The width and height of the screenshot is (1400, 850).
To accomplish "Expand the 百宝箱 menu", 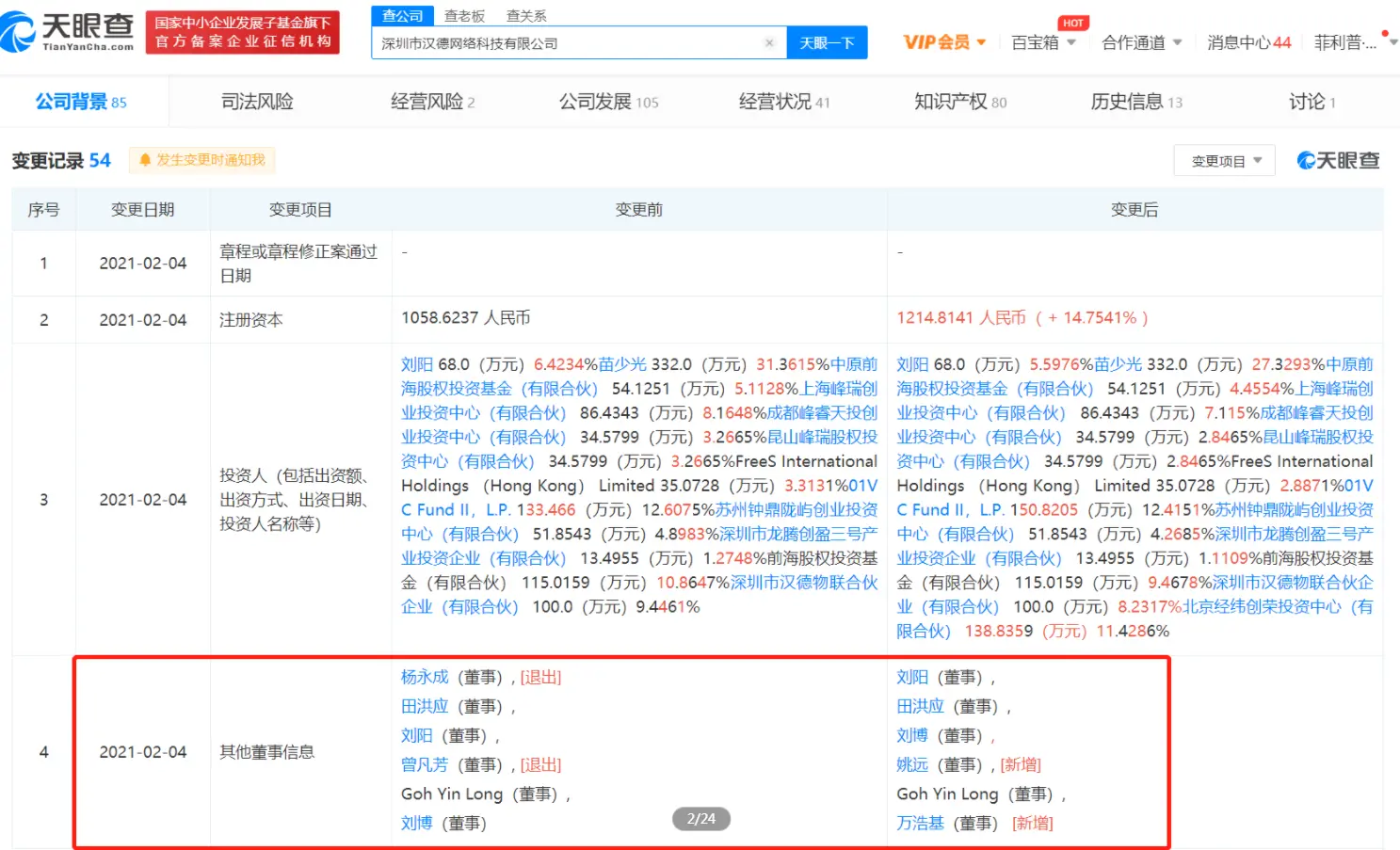I will point(1043,42).
